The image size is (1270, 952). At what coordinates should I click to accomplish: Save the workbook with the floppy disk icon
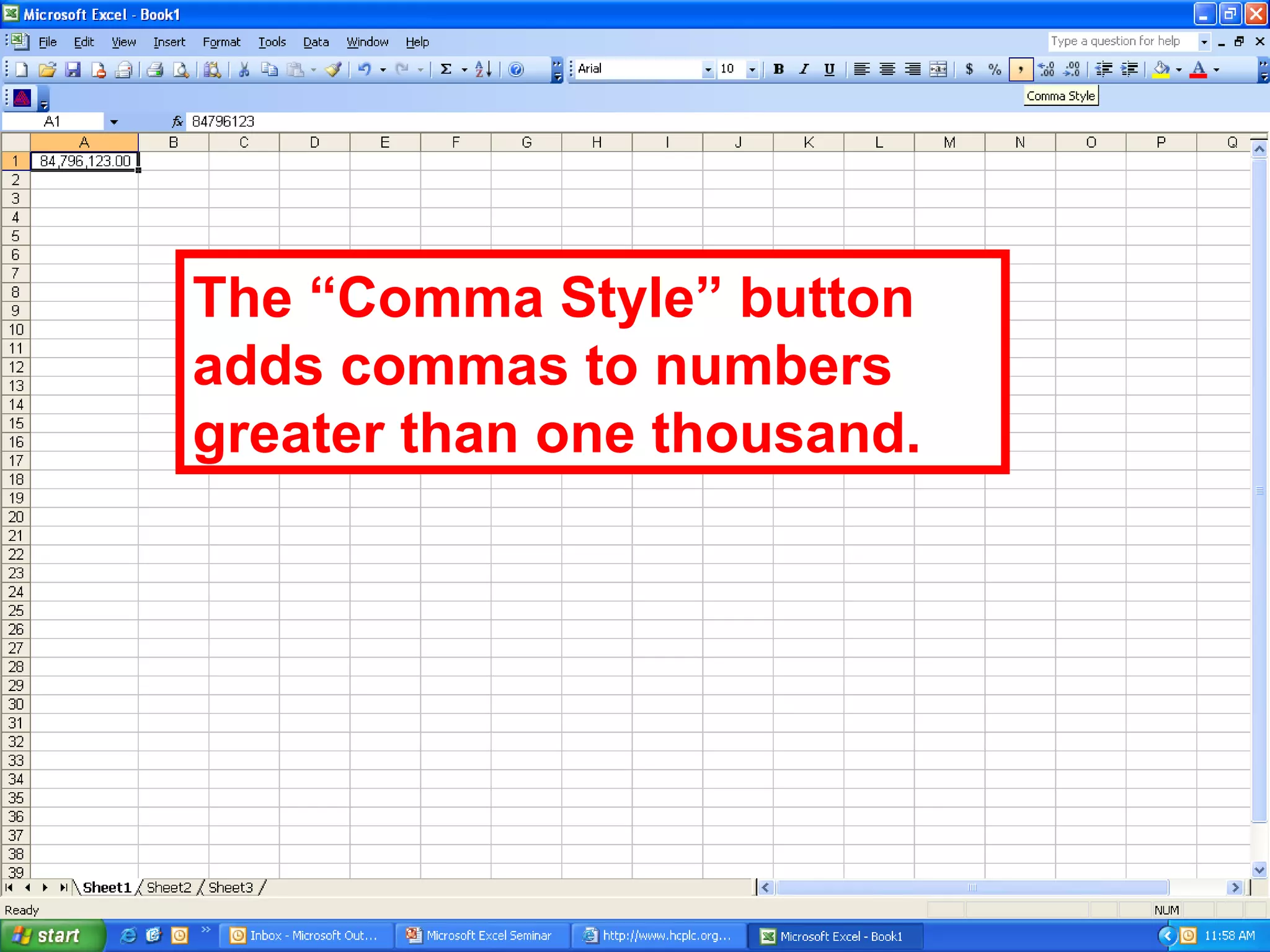[x=73, y=69]
